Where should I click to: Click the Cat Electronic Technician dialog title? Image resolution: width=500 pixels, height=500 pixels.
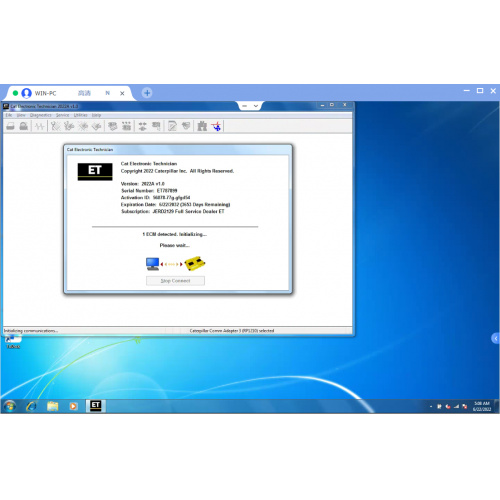click(x=90, y=150)
